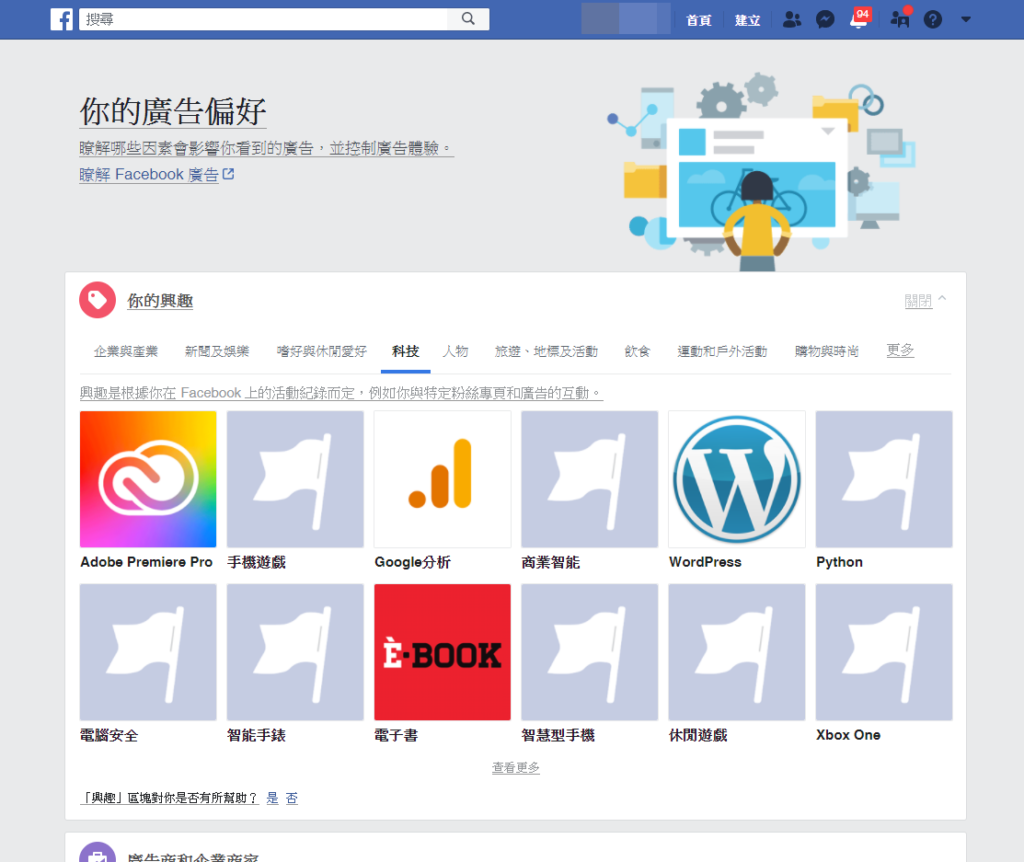Click the purple advertisers section icon
The height and width of the screenshot is (862, 1024).
(97, 852)
